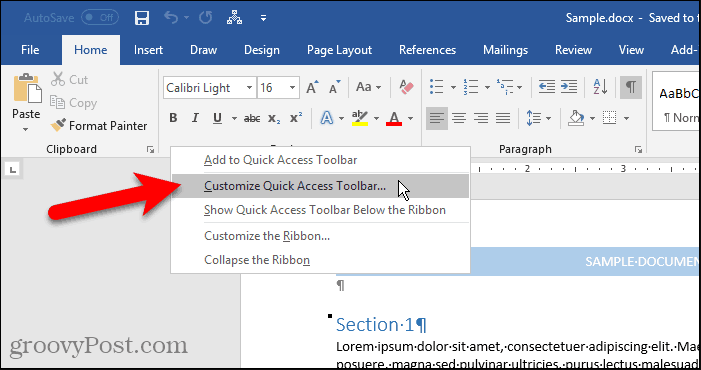Click Copy in Clipboard group

pyautogui.click(x=73, y=103)
